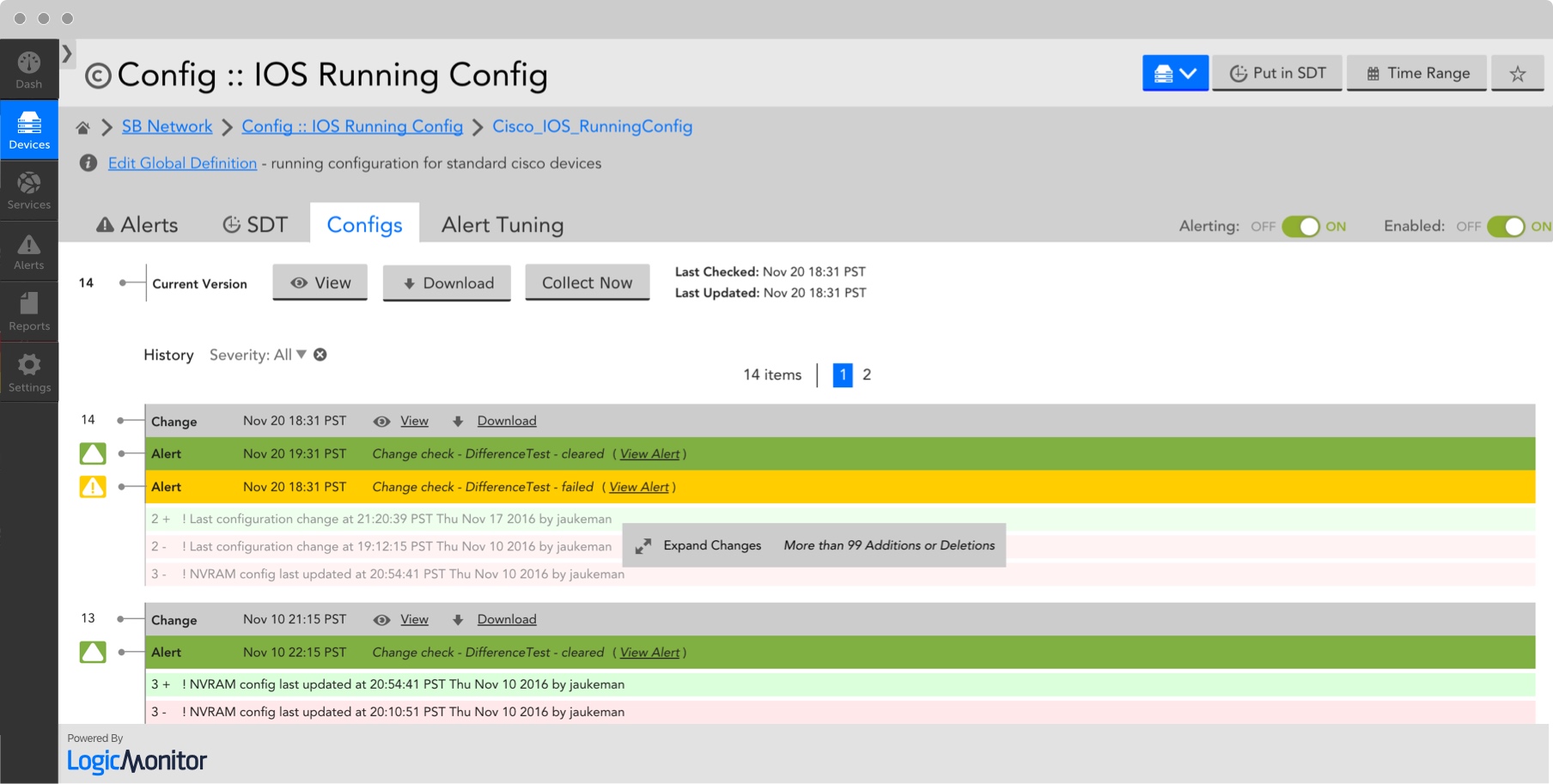Expand Changes in the diff overlay
The width and height of the screenshot is (1553, 784).
click(x=712, y=545)
